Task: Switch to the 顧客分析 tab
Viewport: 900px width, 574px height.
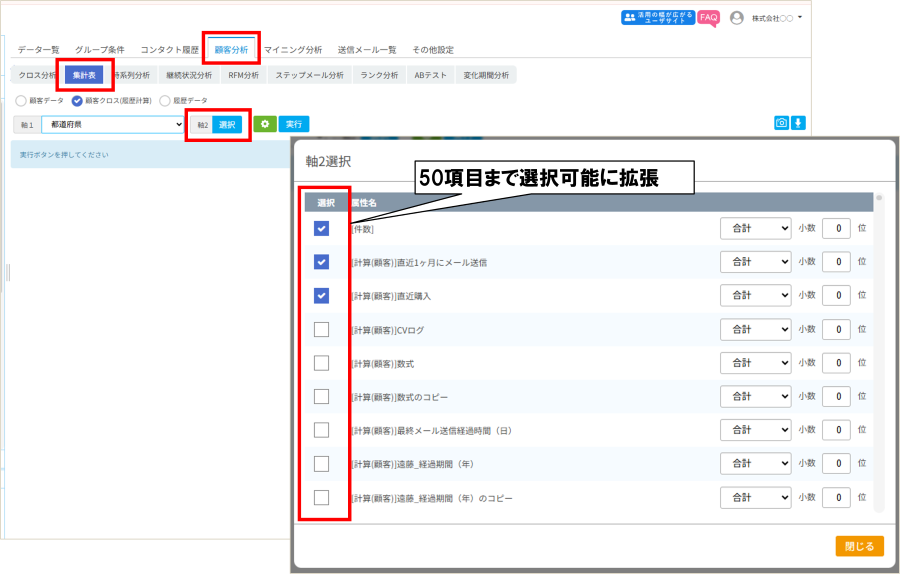Action: click(x=231, y=50)
